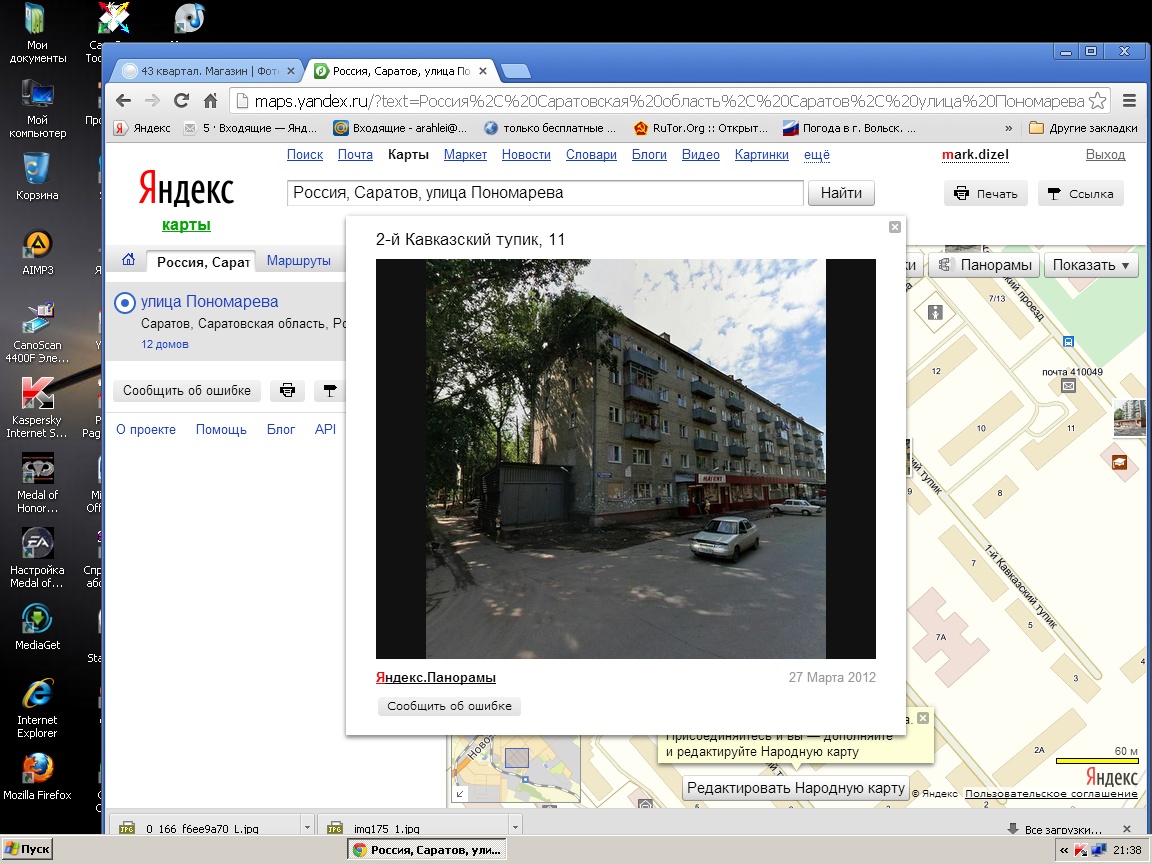Image resolution: width=1152 pixels, height=864 pixels.
Task: Expand hidden bookmarks with the » chevron
Action: tap(1009, 128)
